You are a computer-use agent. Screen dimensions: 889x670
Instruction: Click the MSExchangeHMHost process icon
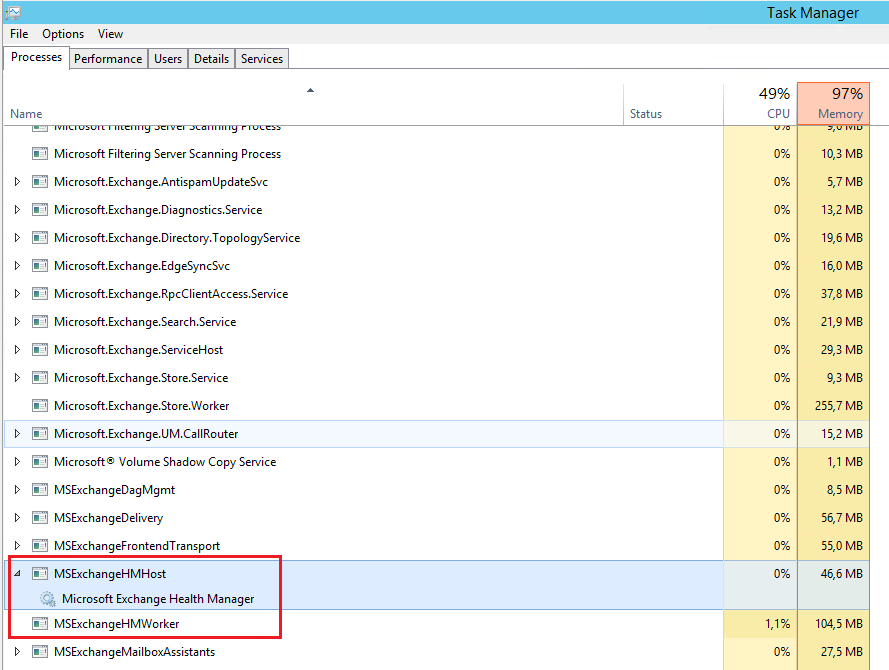[x=40, y=574]
